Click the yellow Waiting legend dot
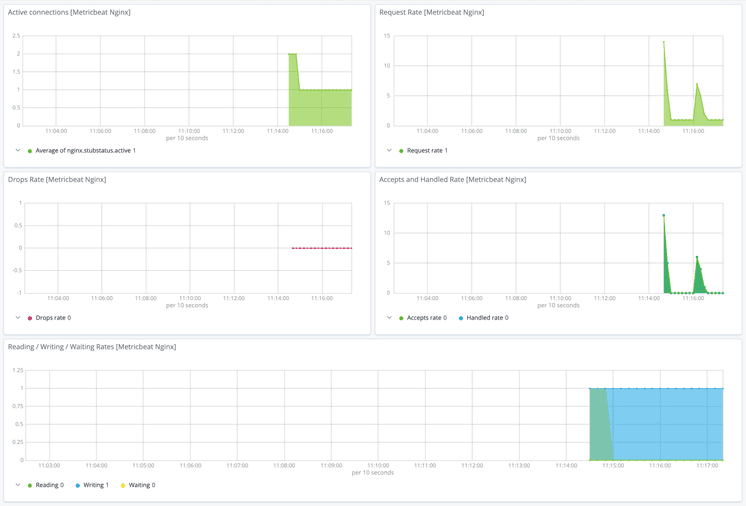This screenshot has width=746, height=506. coord(123,485)
